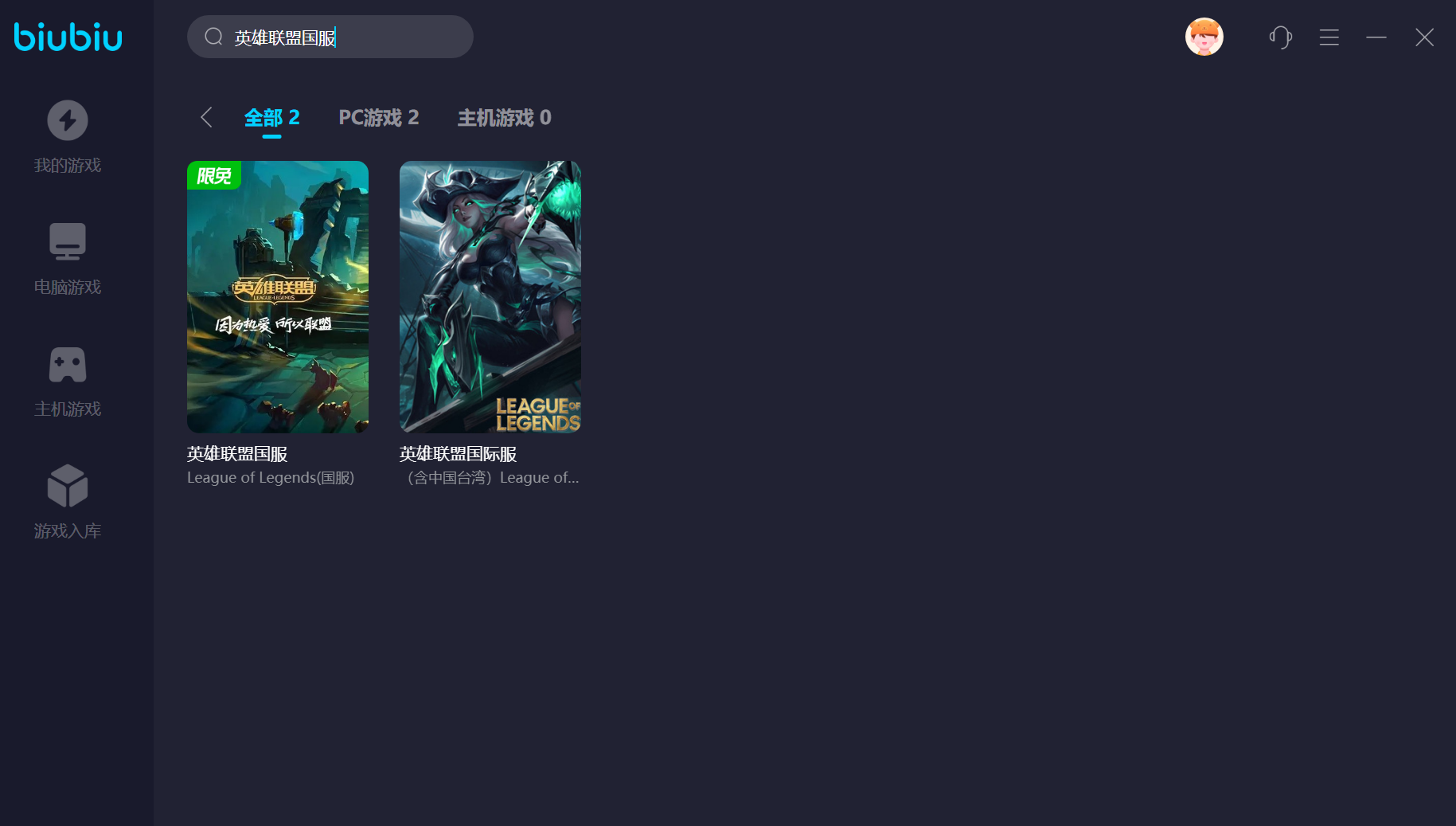Open My Games lightning icon
Viewport: 1456px width, 826px height.
[x=68, y=121]
